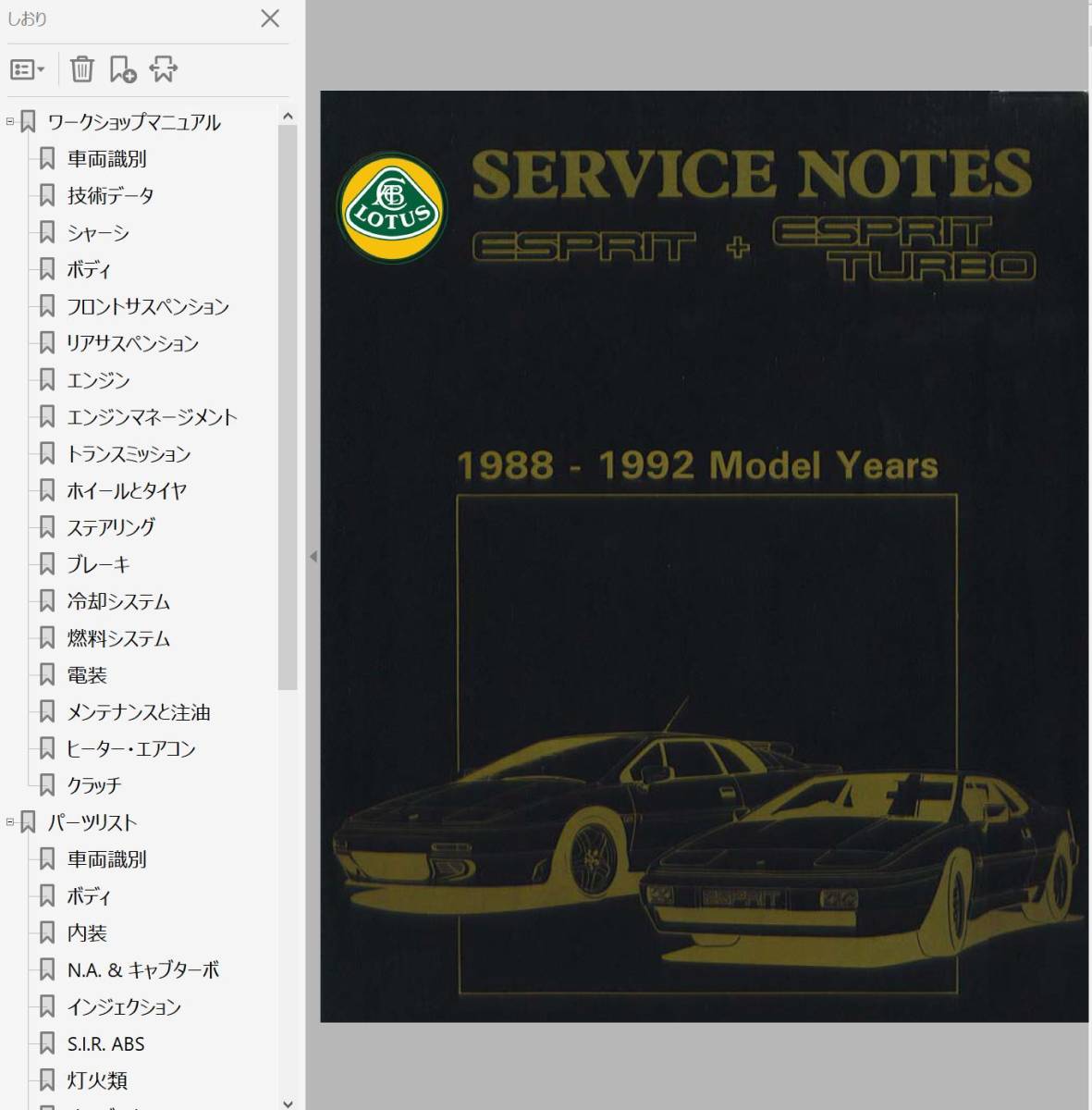Open ホイールとタイヤ bookmark
The height and width of the screenshot is (1110, 1092).
[x=127, y=491]
